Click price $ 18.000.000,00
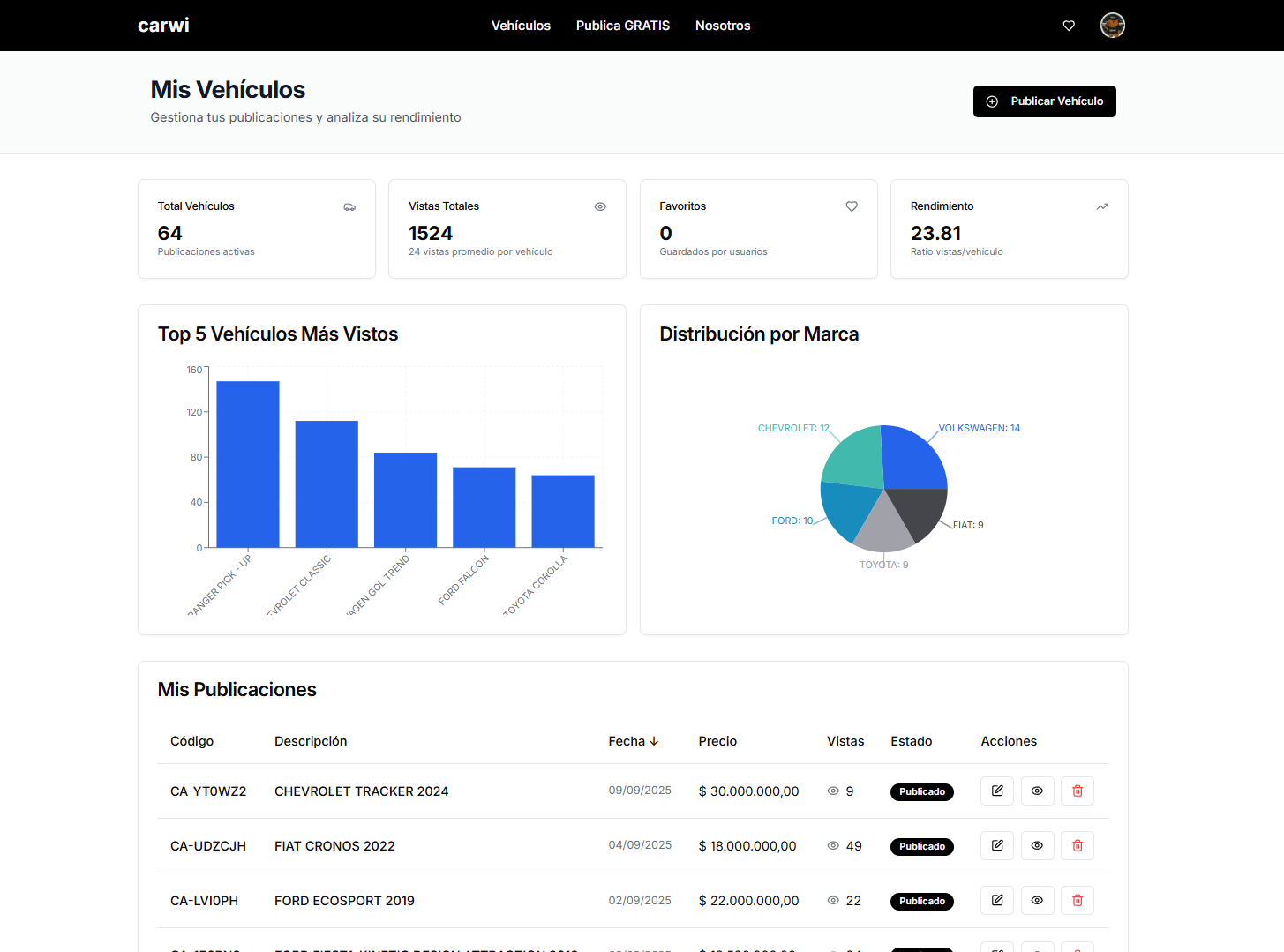The width and height of the screenshot is (1284, 952). click(747, 846)
